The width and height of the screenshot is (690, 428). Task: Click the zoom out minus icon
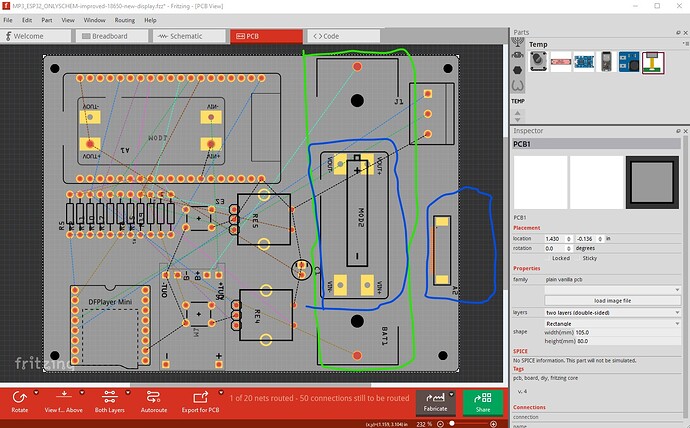[x=440, y=424]
